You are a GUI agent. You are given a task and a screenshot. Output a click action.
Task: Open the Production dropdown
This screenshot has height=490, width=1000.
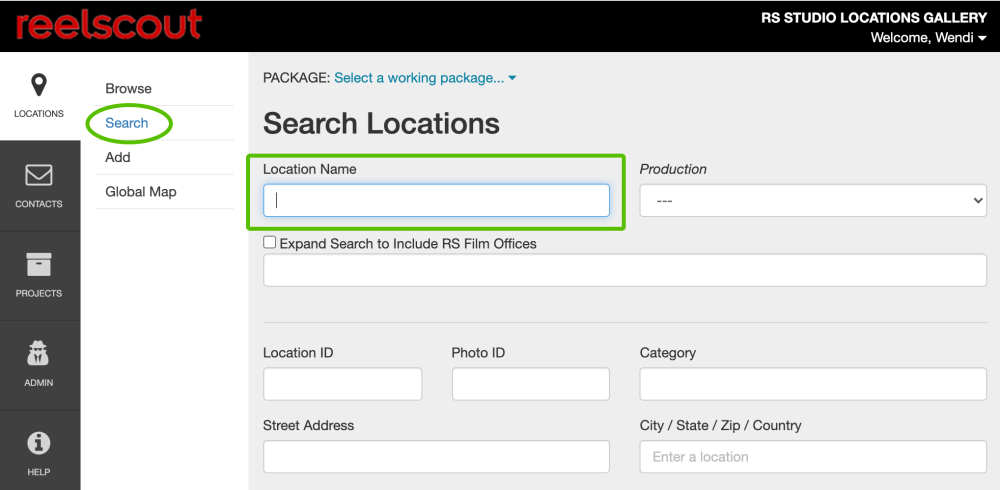coord(813,200)
